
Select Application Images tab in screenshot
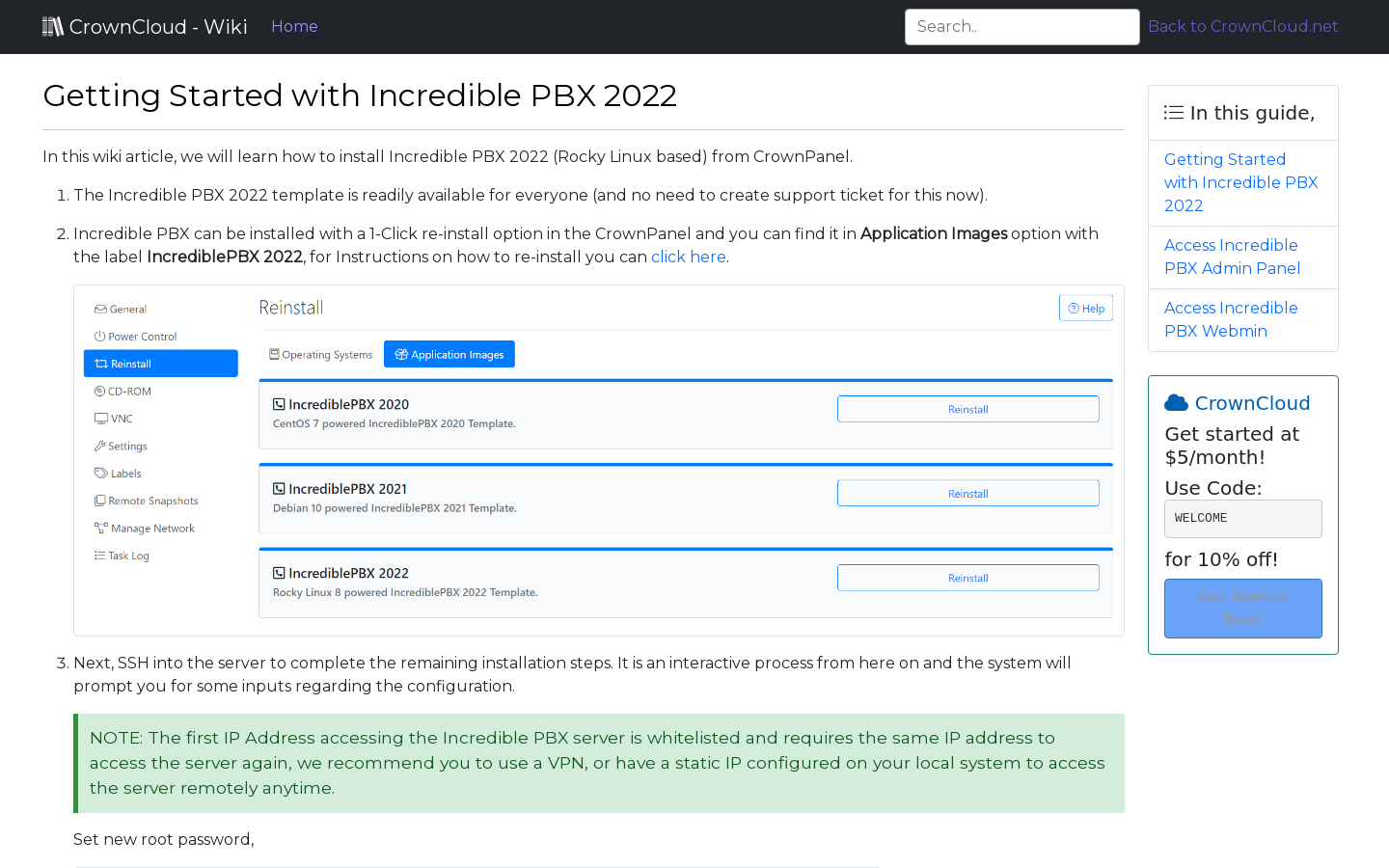click(x=449, y=355)
